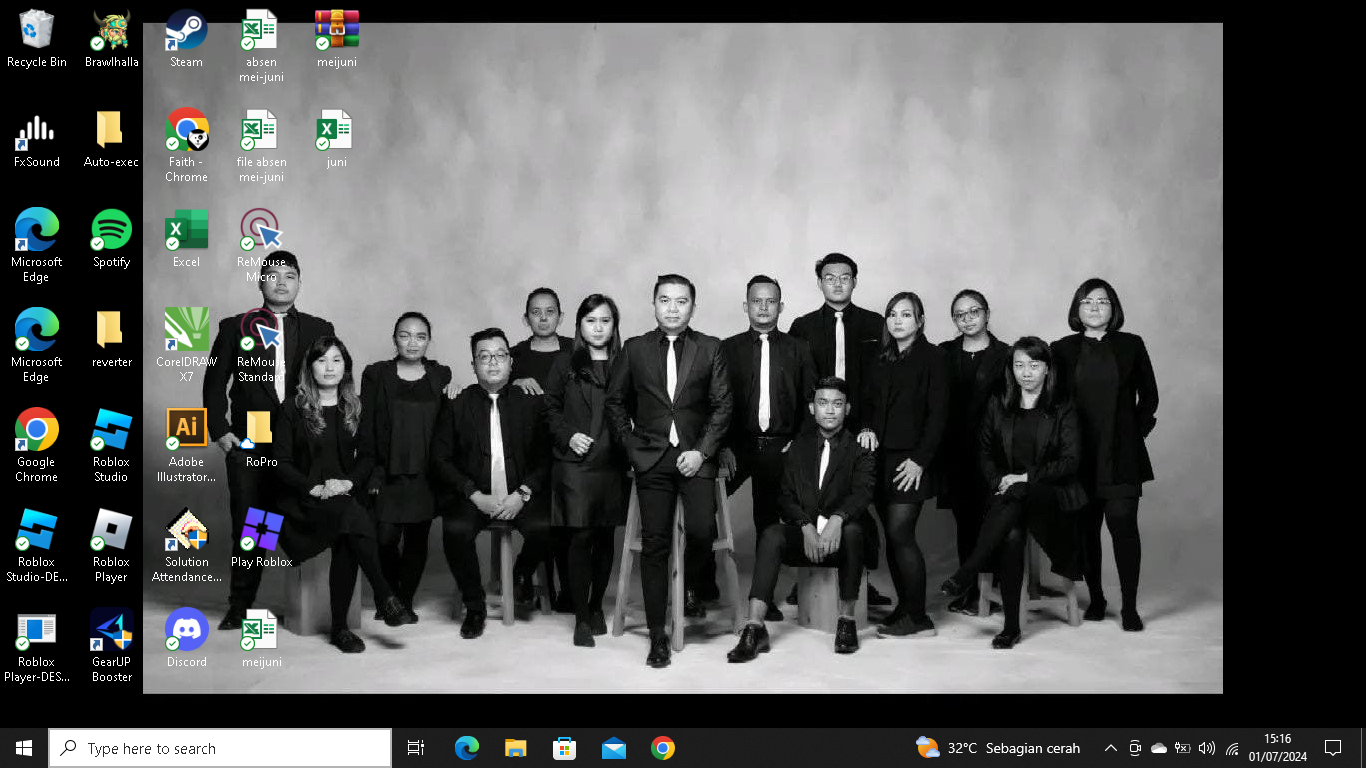Open the clock showing 15:16
Image resolution: width=1366 pixels, height=768 pixels.
(1277, 748)
